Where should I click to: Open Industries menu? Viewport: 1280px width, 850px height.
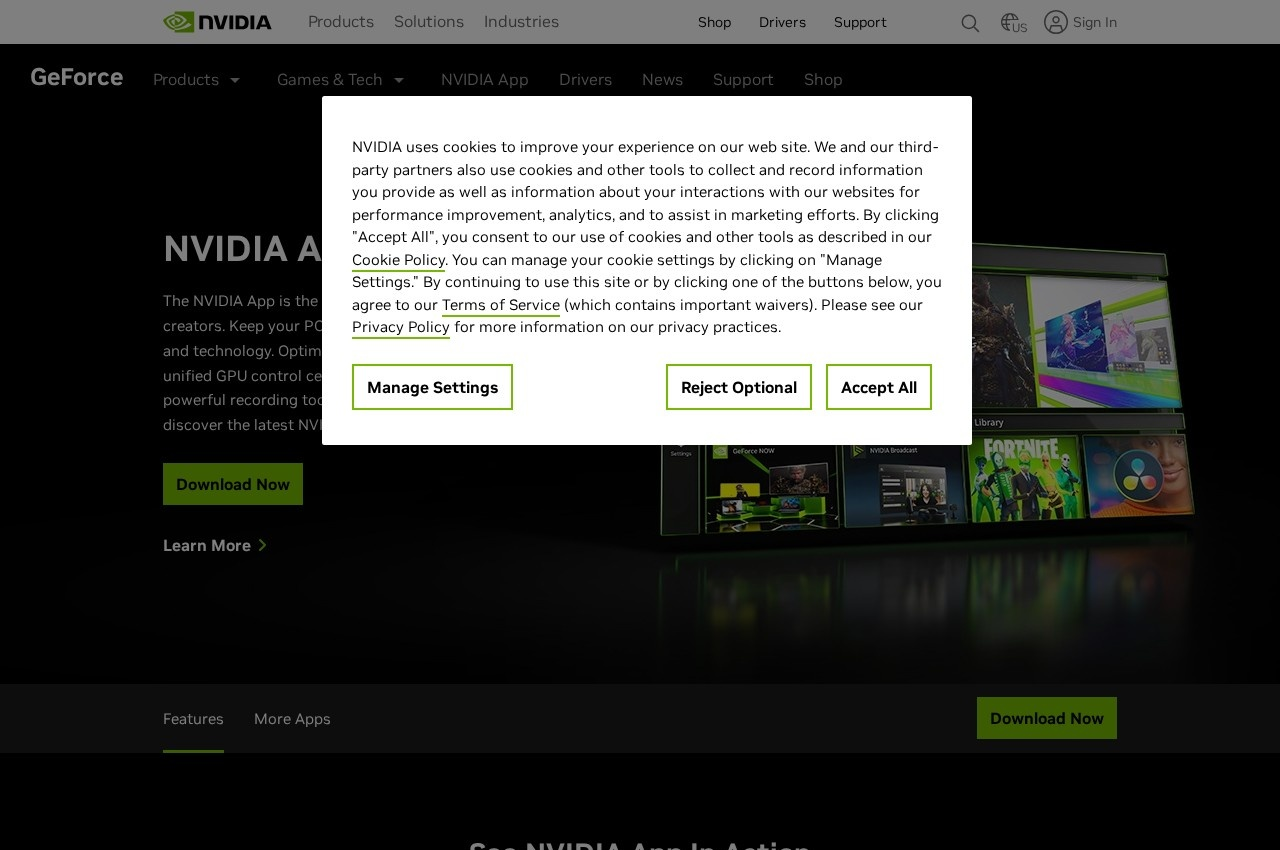(x=521, y=22)
